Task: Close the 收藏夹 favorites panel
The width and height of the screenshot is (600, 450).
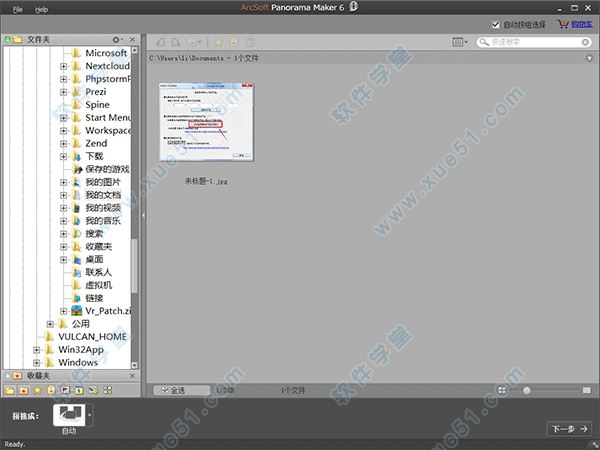Action: (x=132, y=376)
